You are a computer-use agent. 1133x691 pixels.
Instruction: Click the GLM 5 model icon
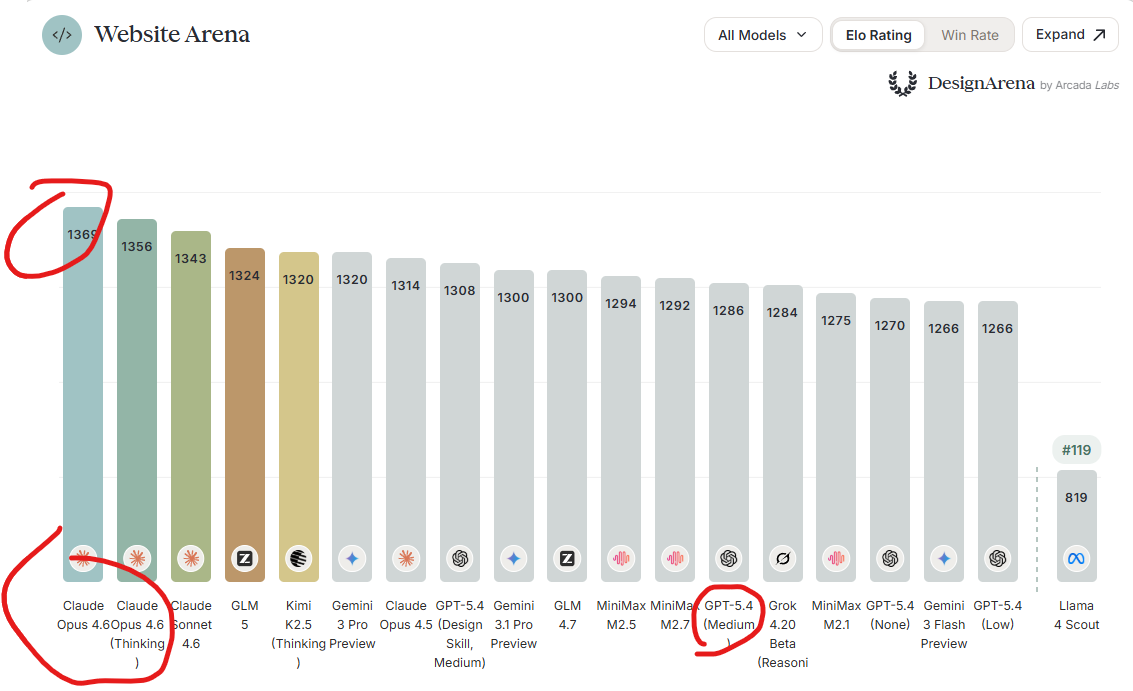[x=245, y=559]
